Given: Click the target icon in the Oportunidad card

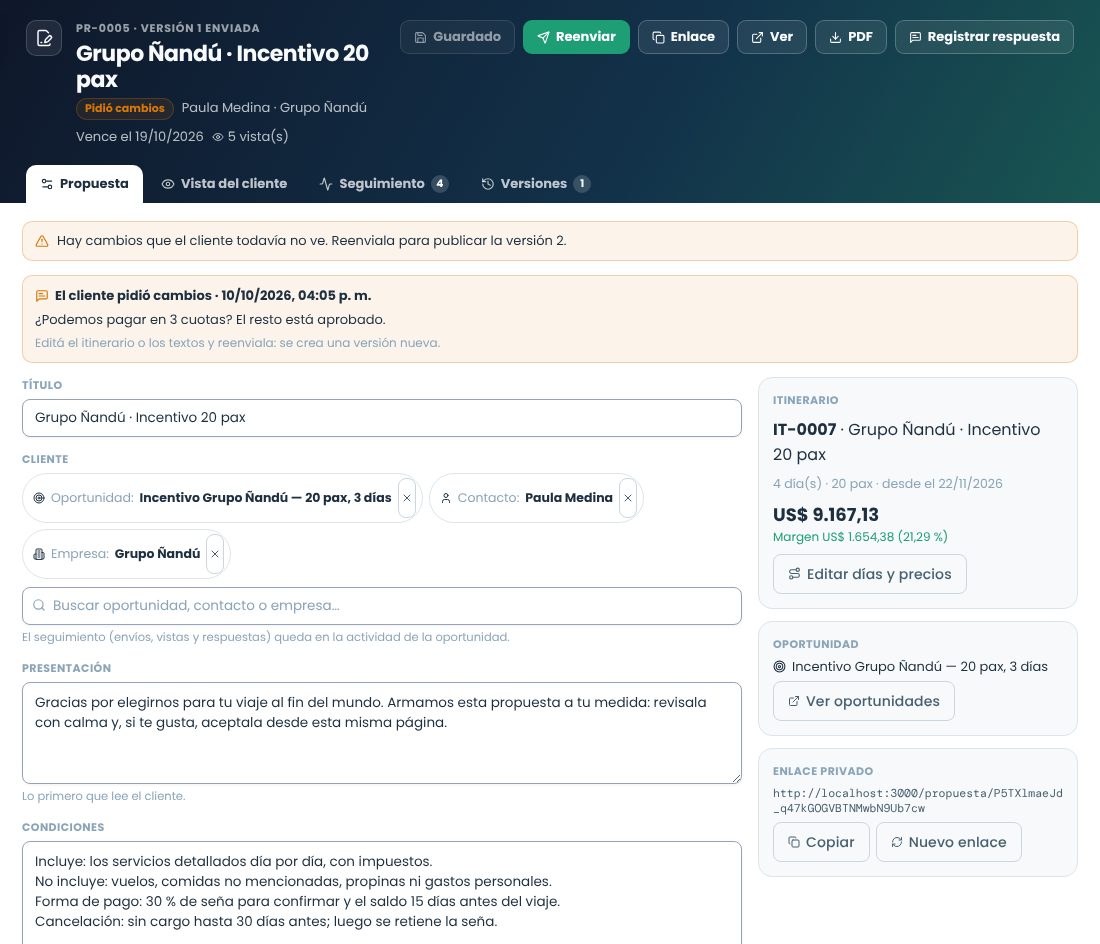Looking at the screenshot, I should pyautogui.click(x=779, y=667).
